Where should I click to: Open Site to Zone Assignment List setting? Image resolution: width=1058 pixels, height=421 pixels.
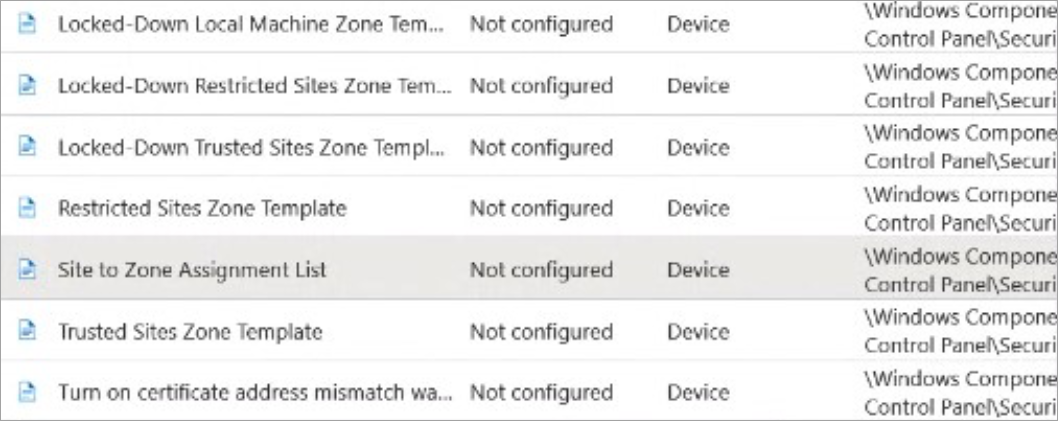click(192, 270)
